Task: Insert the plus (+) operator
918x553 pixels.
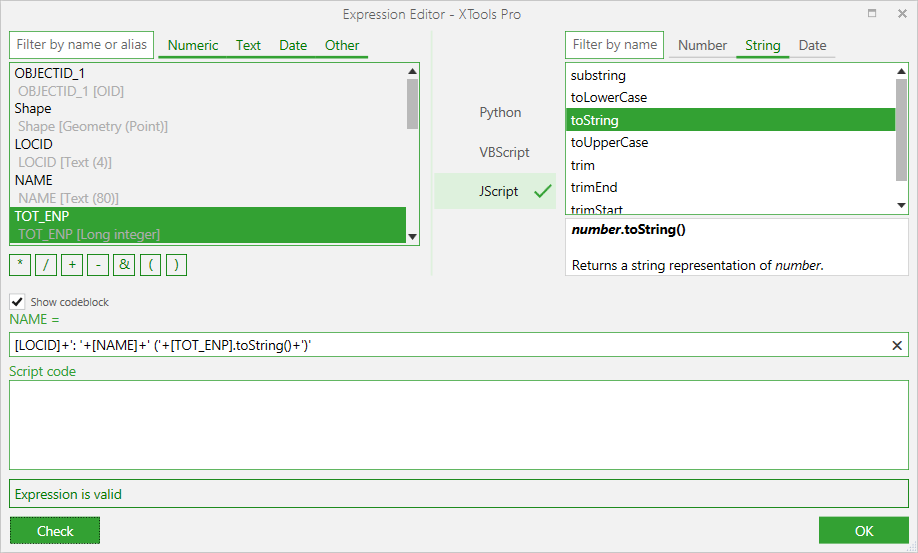Action: point(72,265)
